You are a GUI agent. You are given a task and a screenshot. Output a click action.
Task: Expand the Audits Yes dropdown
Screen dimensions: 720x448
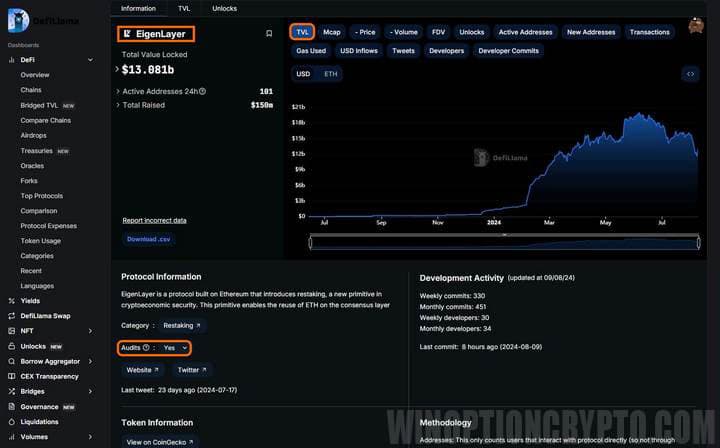point(176,347)
